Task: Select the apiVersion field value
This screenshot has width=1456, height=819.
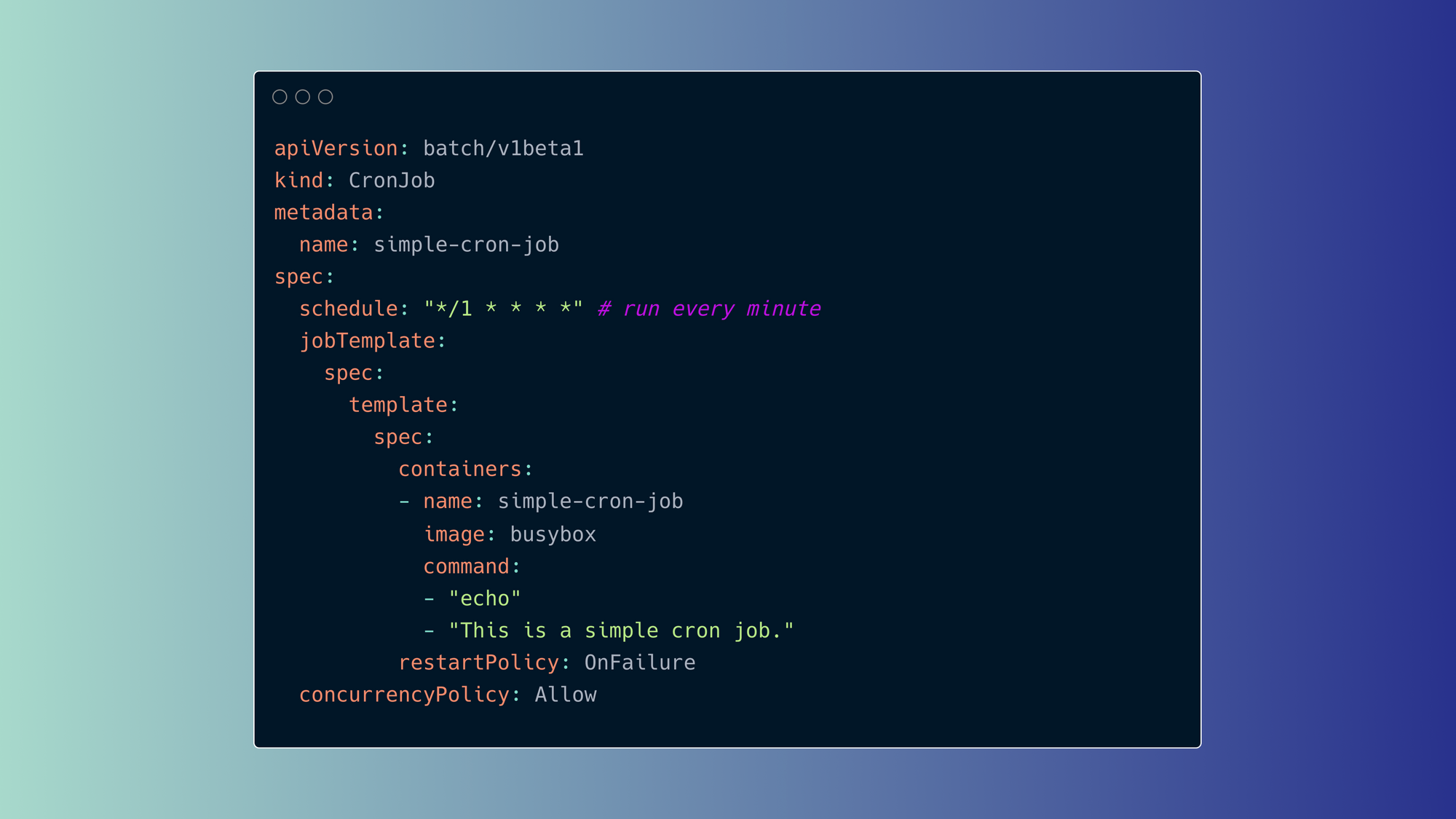Action: tap(503, 148)
